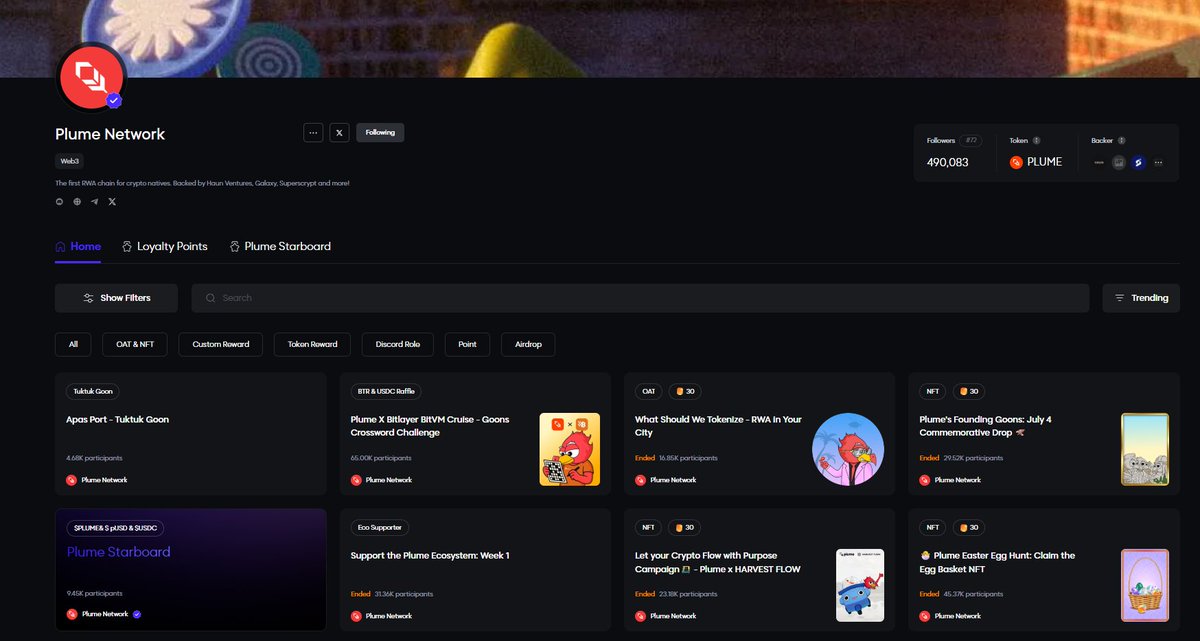Click the X share button next to Following
1200x641 pixels.
click(x=340, y=132)
